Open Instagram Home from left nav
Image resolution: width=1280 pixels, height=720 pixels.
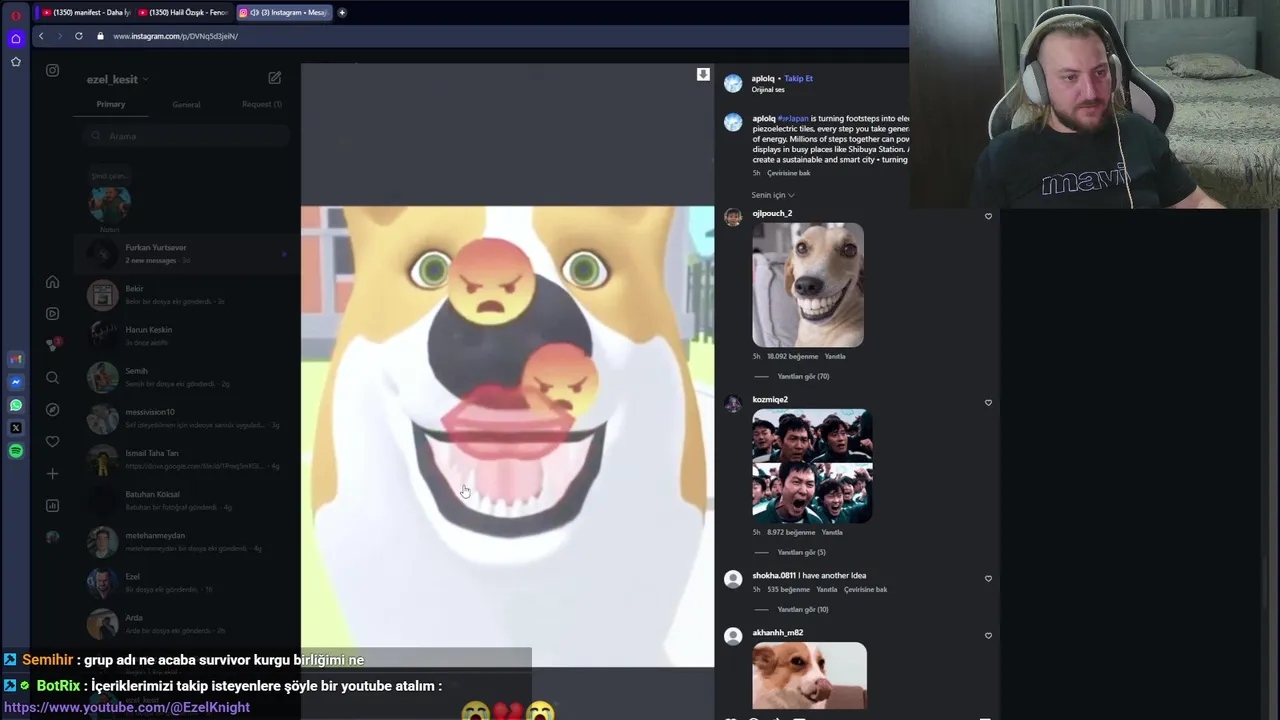(x=52, y=282)
